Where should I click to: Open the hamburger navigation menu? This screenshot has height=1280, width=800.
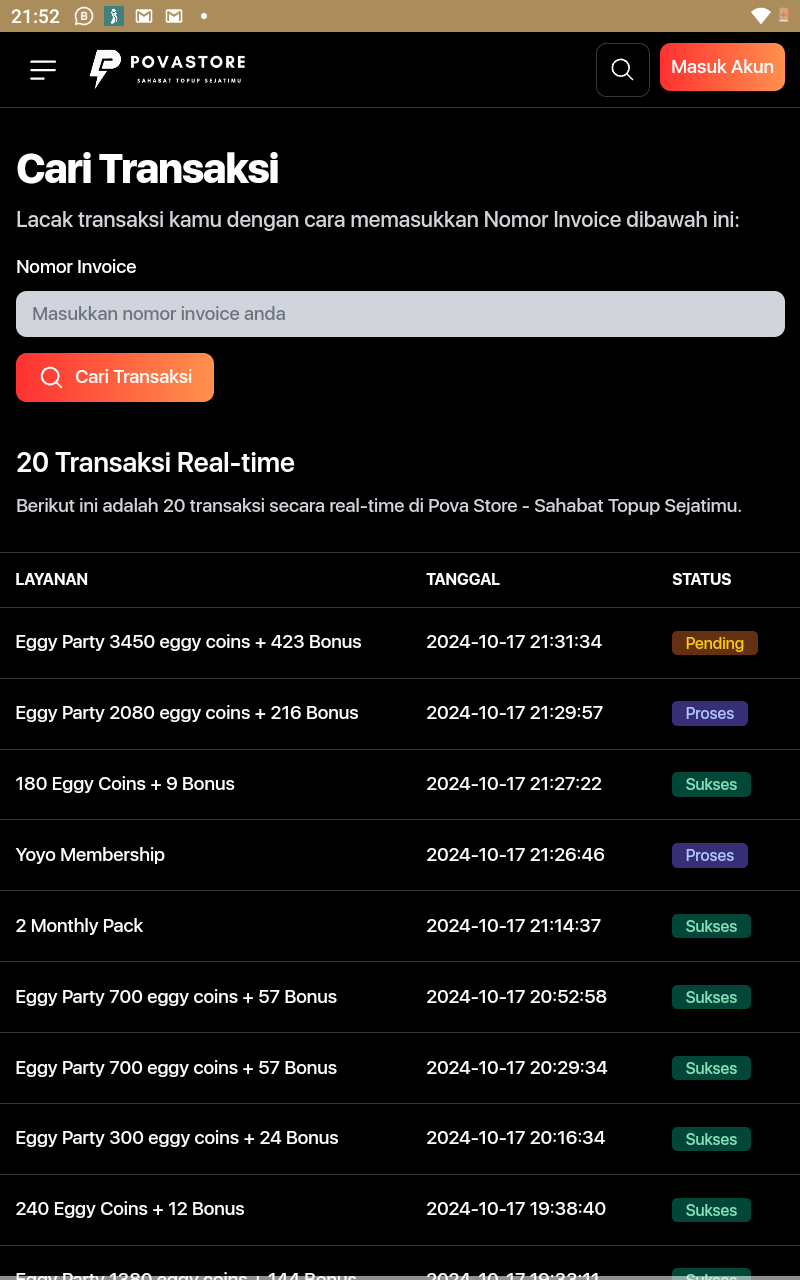(43, 70)
